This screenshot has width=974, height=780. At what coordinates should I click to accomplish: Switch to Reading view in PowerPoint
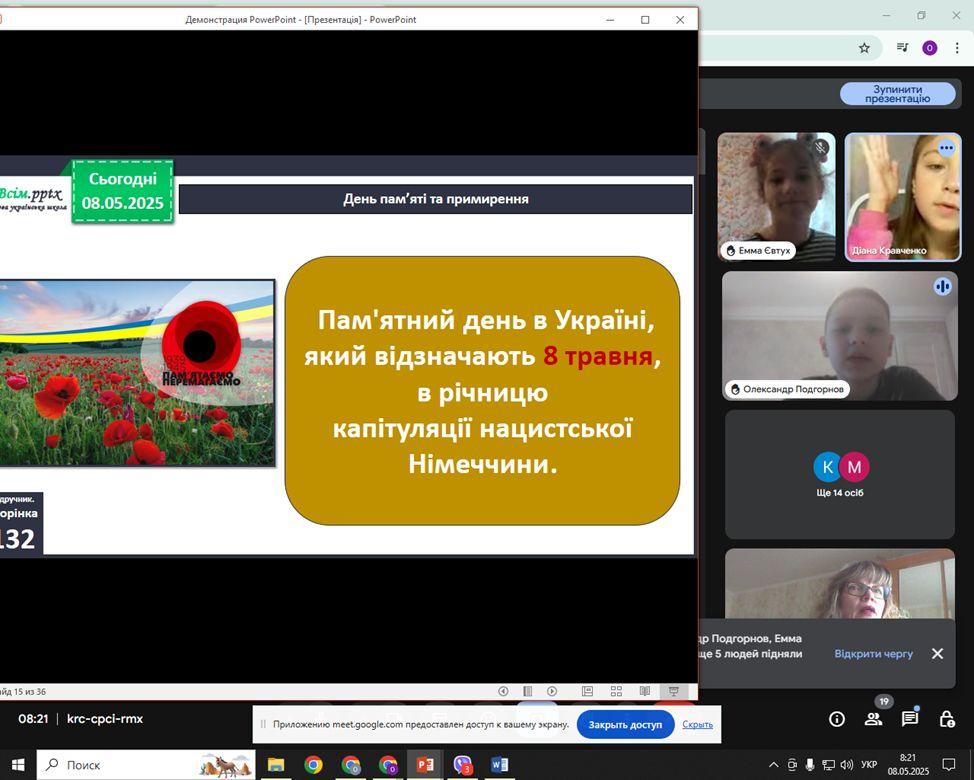click(x=645, y=691)
